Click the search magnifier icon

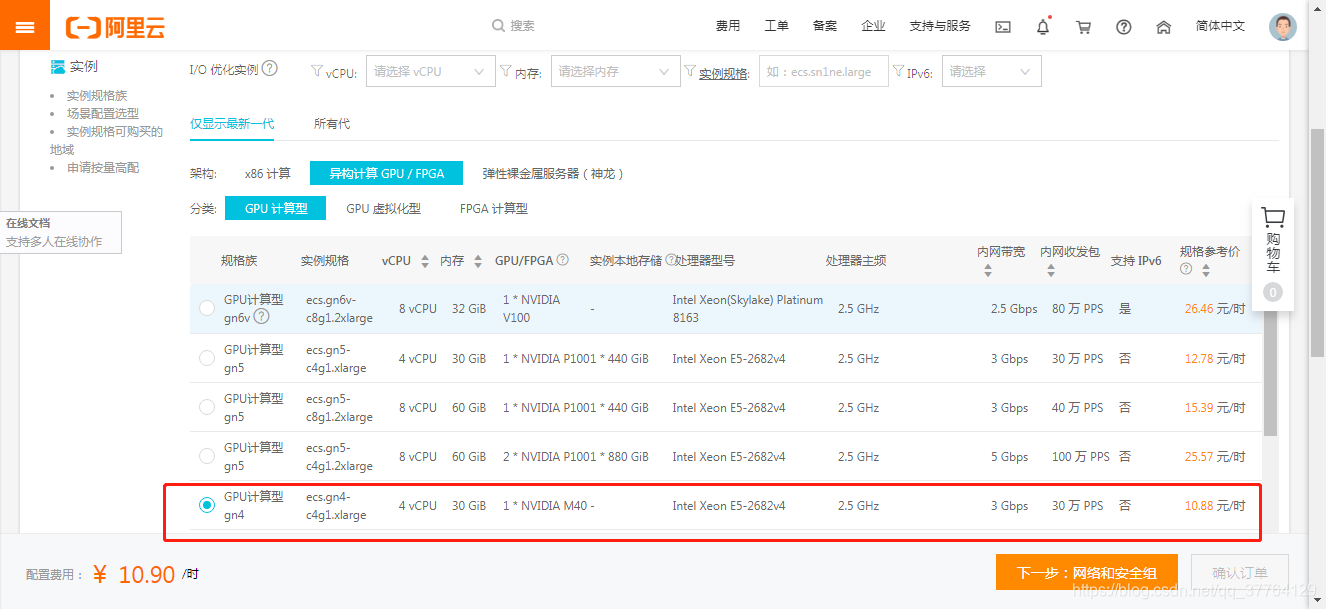[x=498, y=26]
